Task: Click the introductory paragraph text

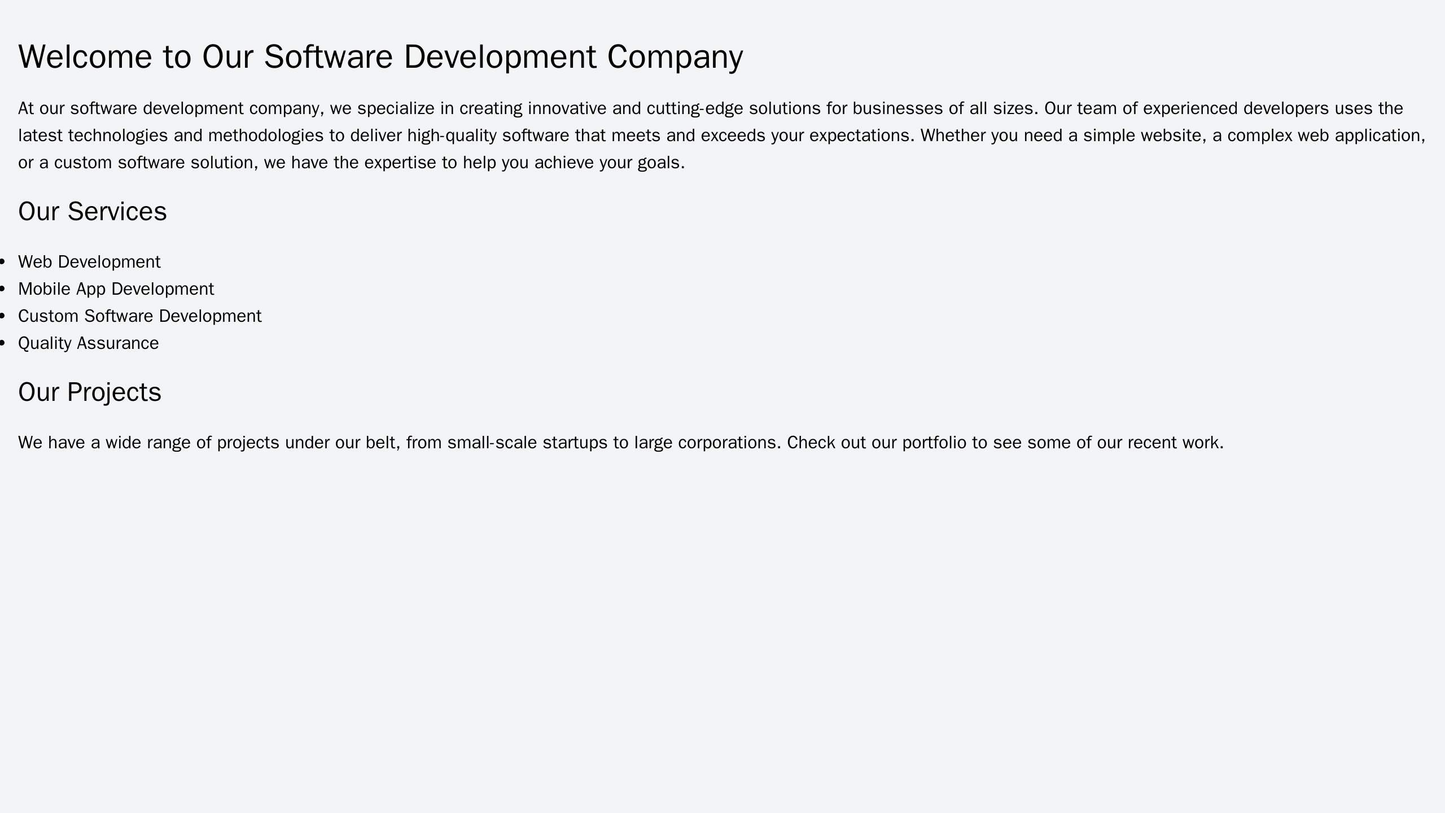Action: (700, 135)
